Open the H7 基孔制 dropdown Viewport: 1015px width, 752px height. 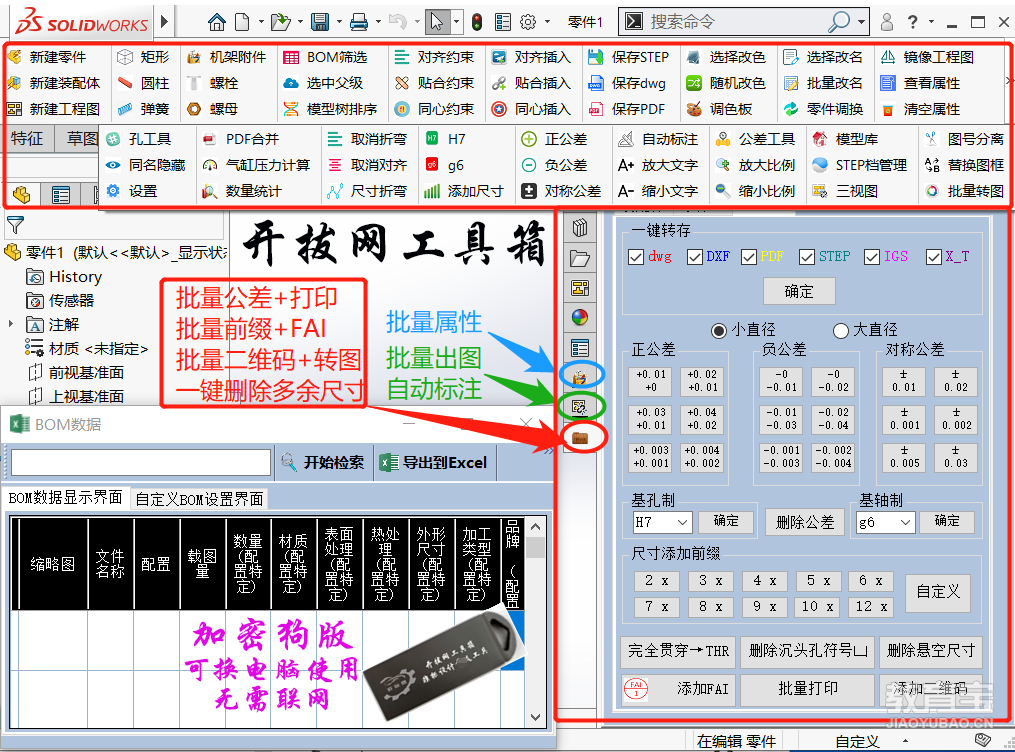(x=662, y=522)
